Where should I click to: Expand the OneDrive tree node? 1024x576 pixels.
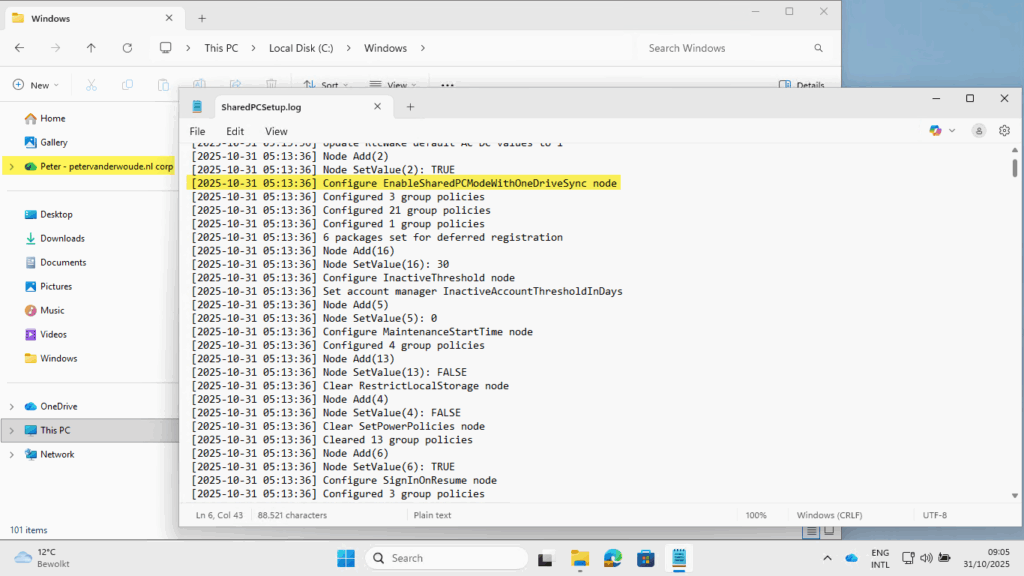11,406
